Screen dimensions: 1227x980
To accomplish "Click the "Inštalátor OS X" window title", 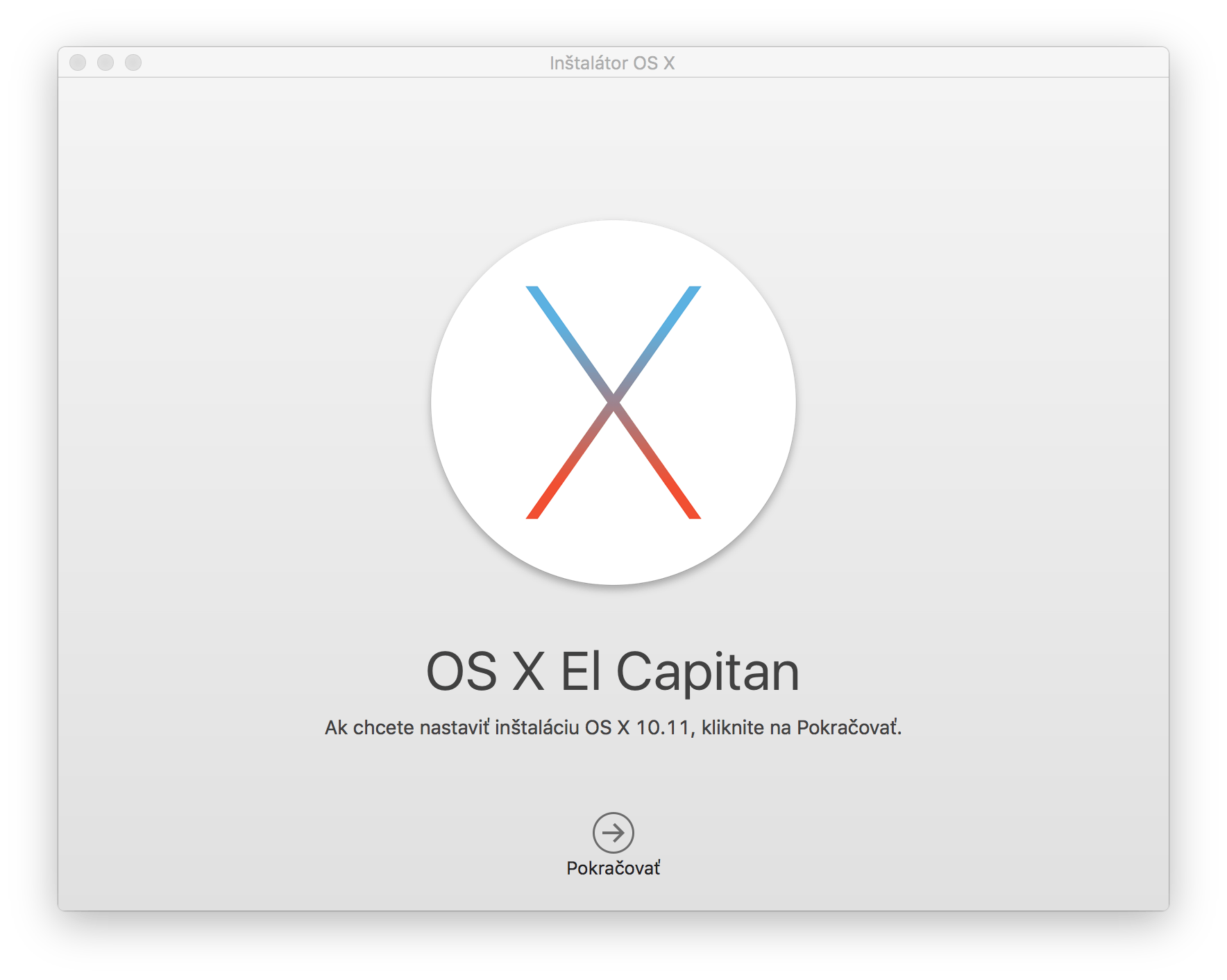I will (612, 63).
